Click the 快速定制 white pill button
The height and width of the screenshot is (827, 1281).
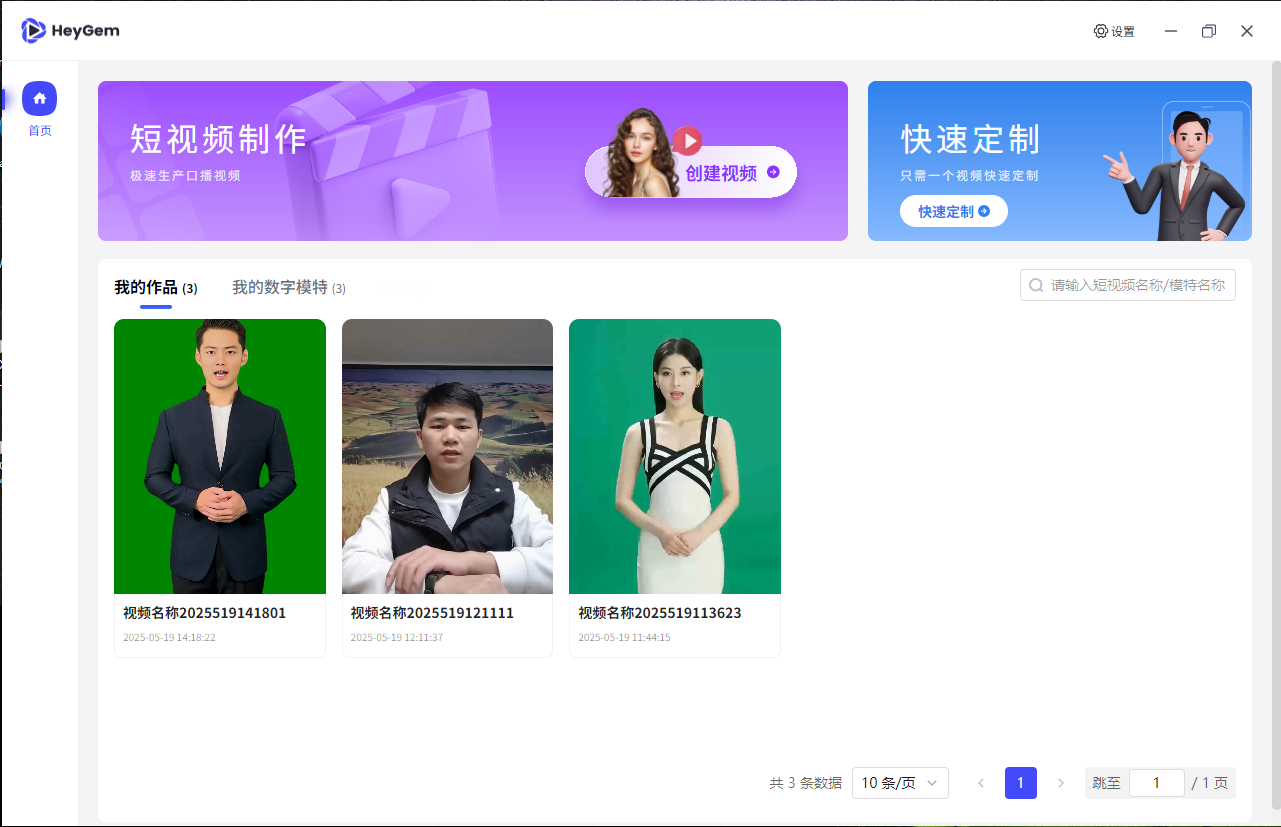tap(954, 211)
